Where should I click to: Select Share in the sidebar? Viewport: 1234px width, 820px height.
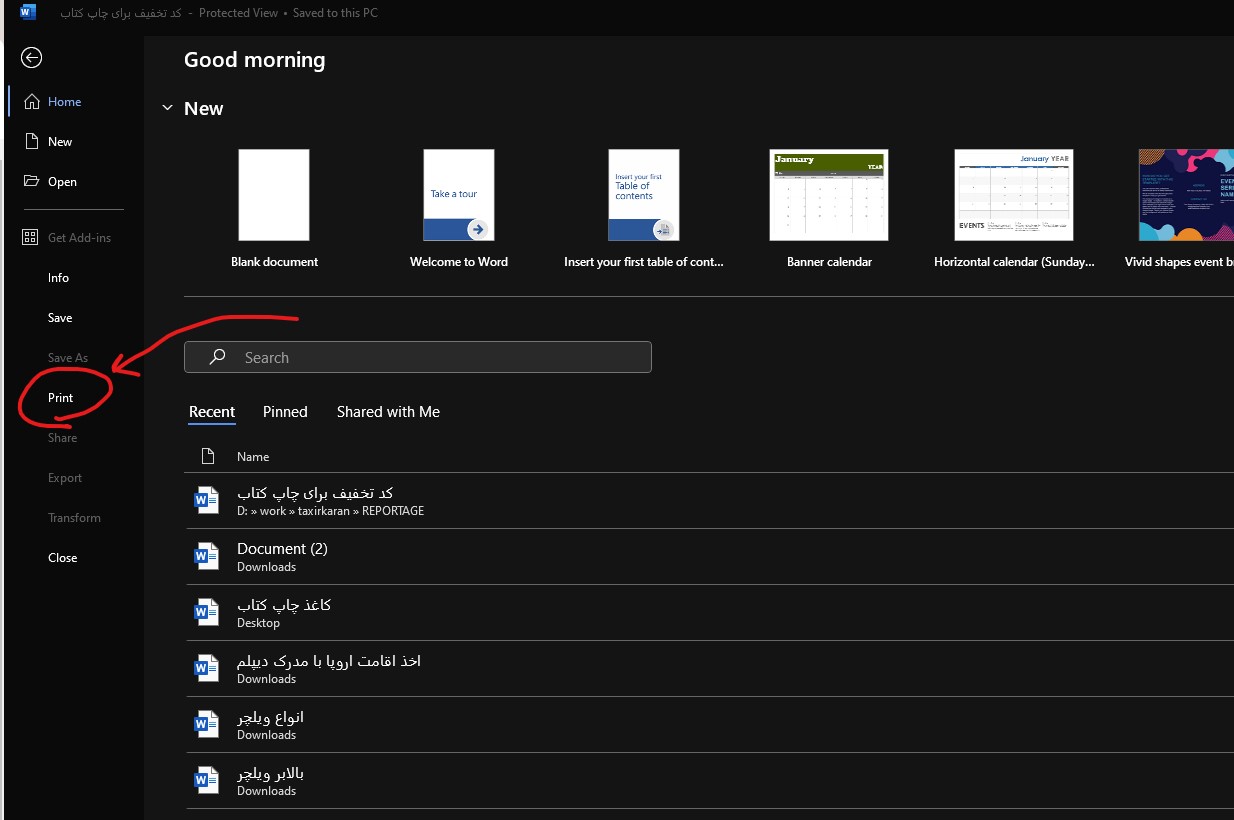click(x=62, y=438)
